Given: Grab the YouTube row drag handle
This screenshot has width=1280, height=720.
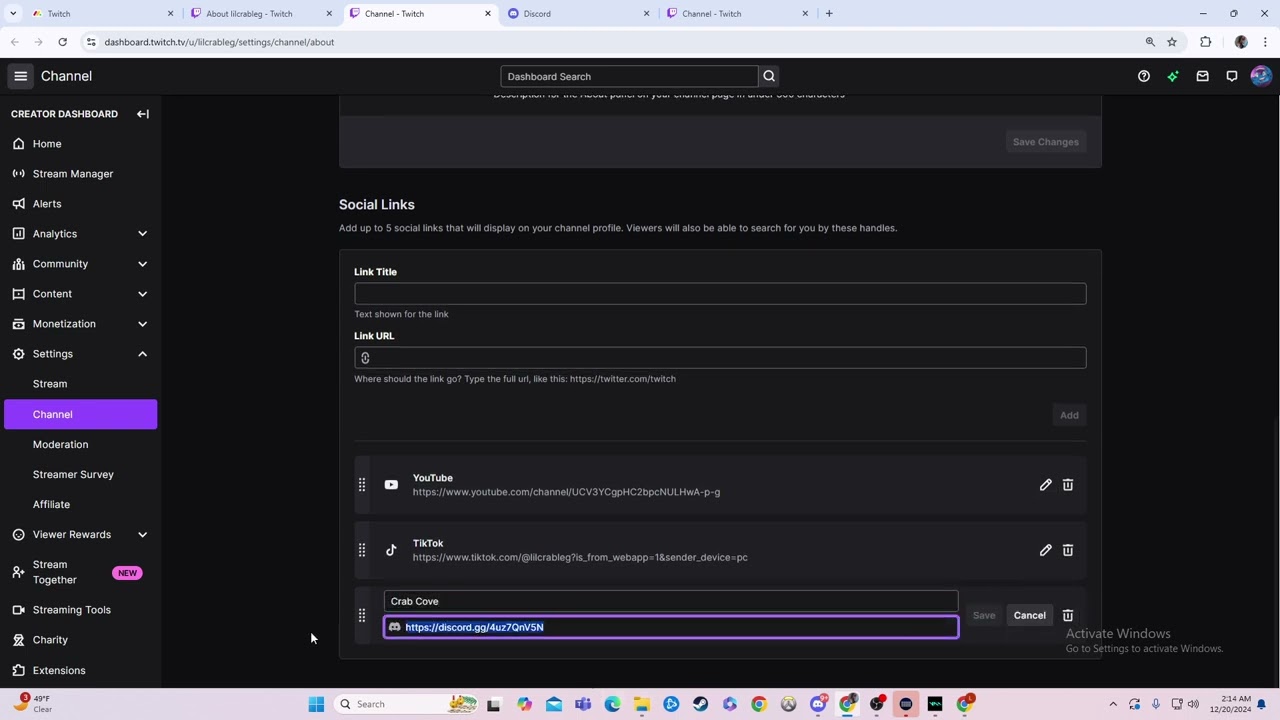Looking at the screenshot, I should tap(362, 485).
